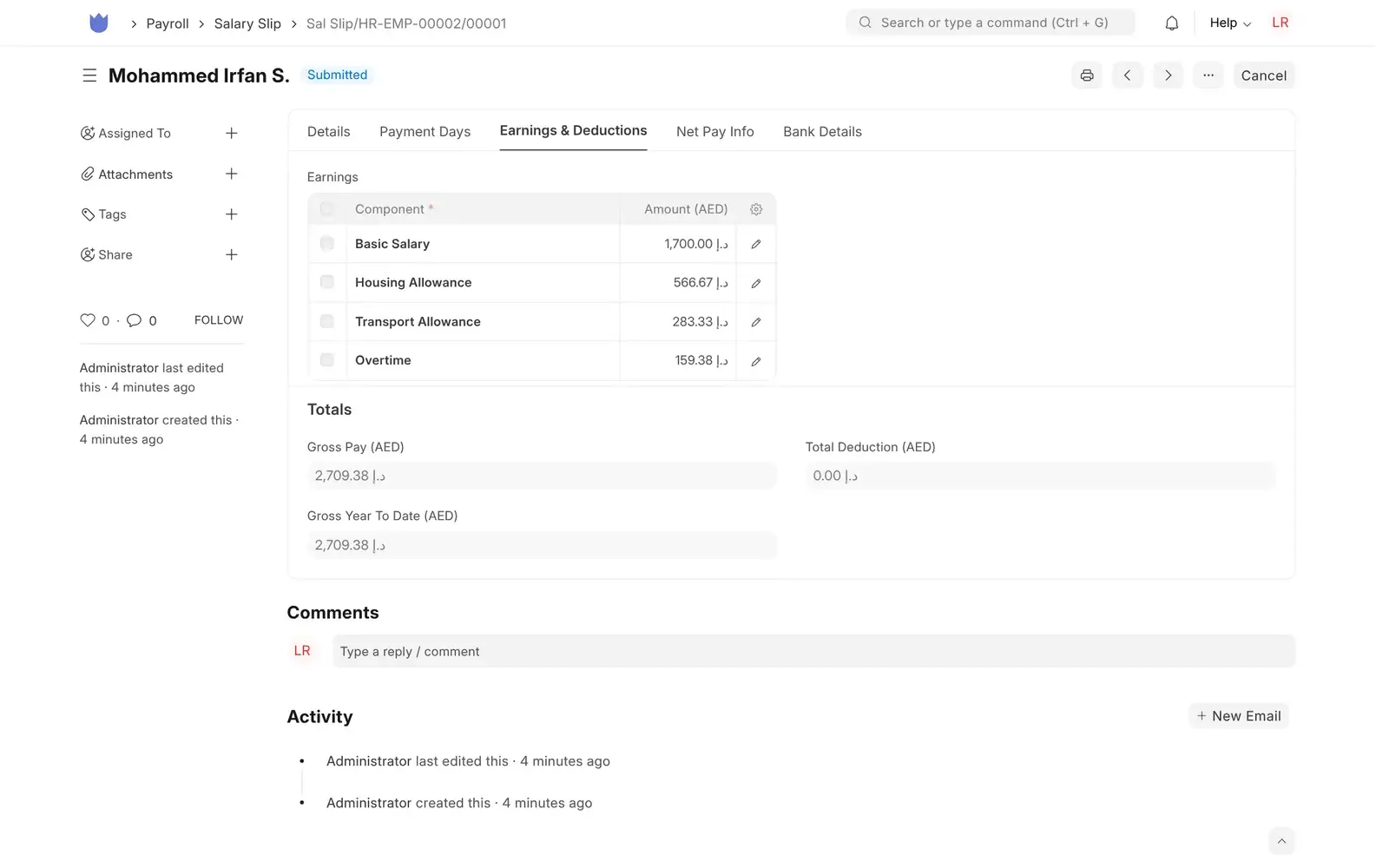Go to next salary slip arrow
The image size is (1389, 868).
1168,76
